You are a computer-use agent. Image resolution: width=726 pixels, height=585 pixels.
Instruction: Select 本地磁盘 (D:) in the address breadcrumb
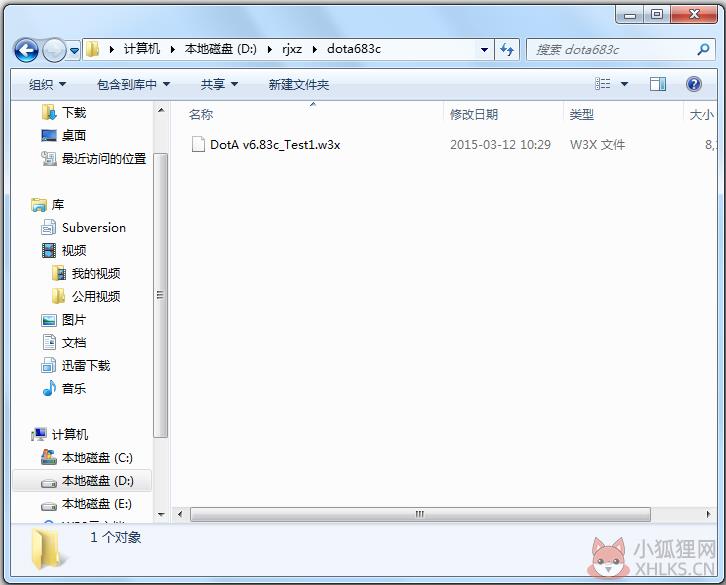(220, 49)
